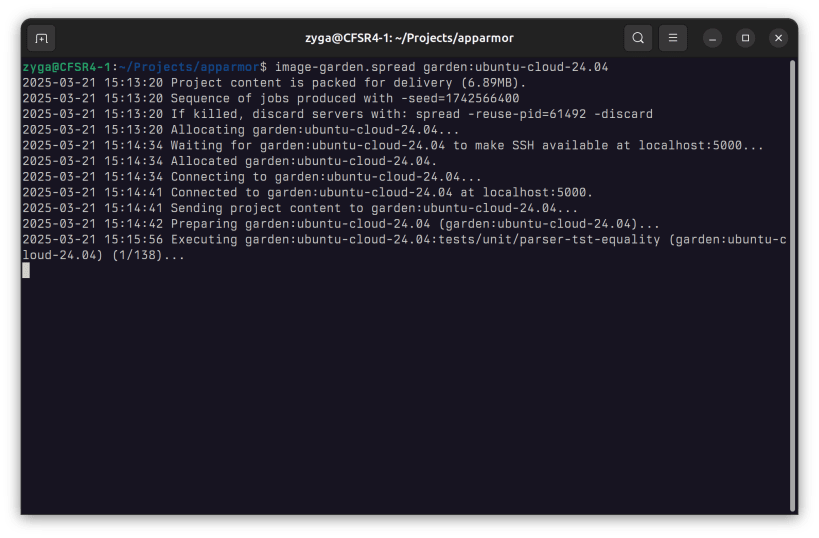
Task: Click the prompt path ~/Projects/apparmor
Action: coord(189,67)
